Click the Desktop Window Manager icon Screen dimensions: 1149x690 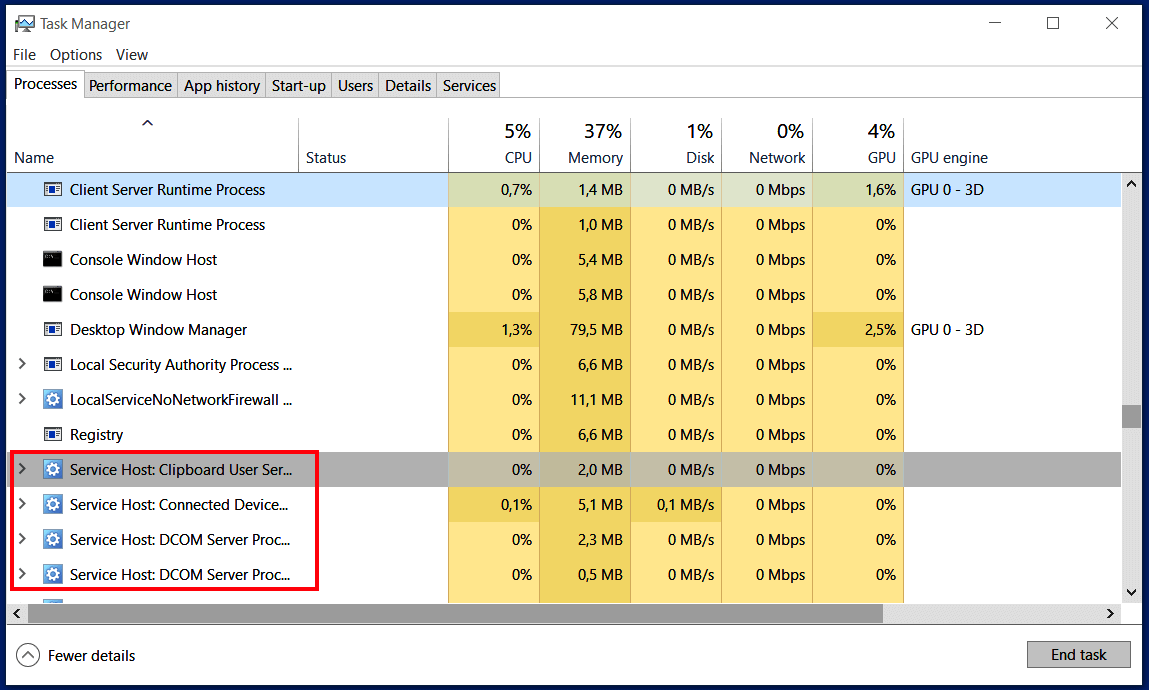pyautogui.click(x=52, y=330)
